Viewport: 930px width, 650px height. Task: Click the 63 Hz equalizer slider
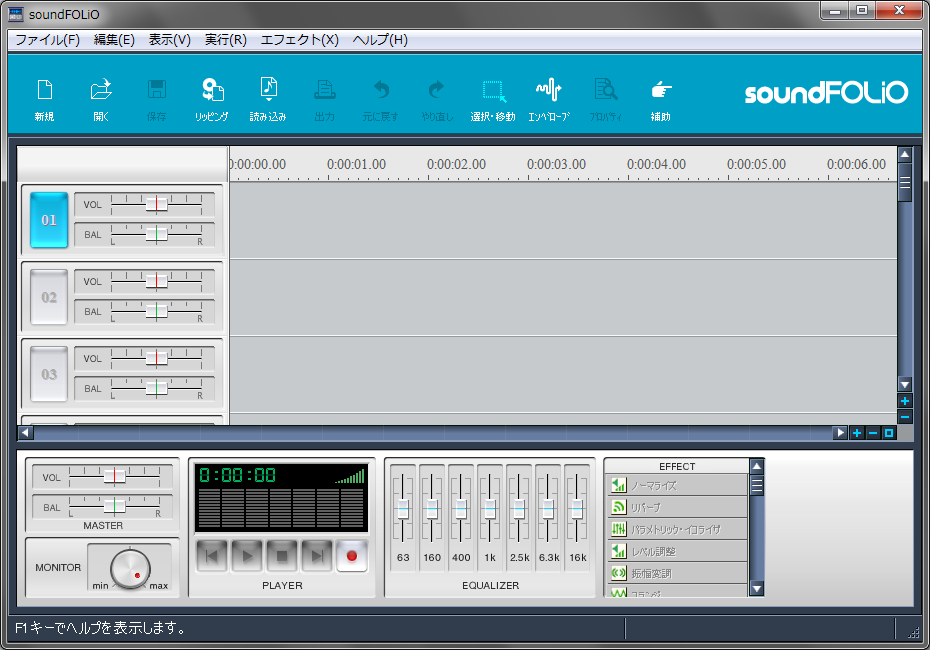(403, 508)
